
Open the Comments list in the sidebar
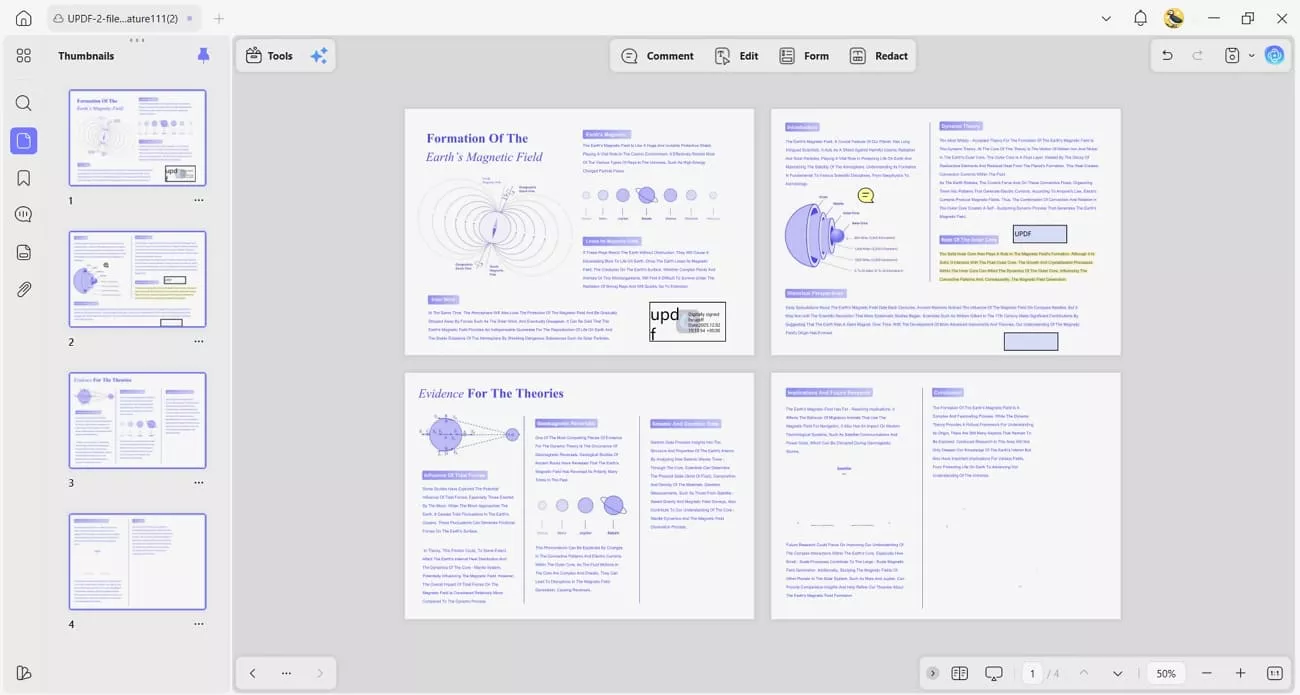[23, 214]
